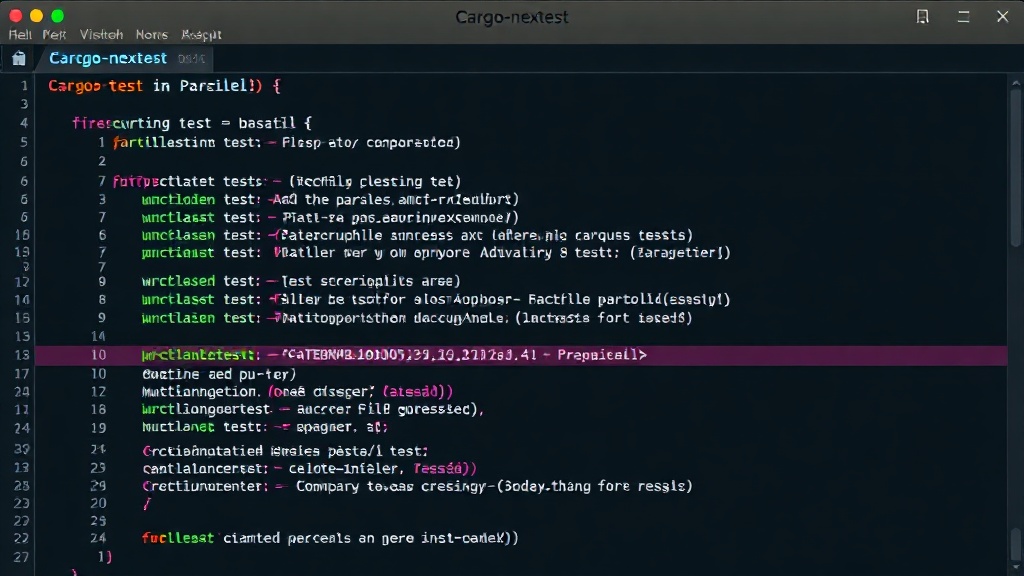
Task: Select the highlighted 'Prepsicall>' line
Action: [521, 355]
